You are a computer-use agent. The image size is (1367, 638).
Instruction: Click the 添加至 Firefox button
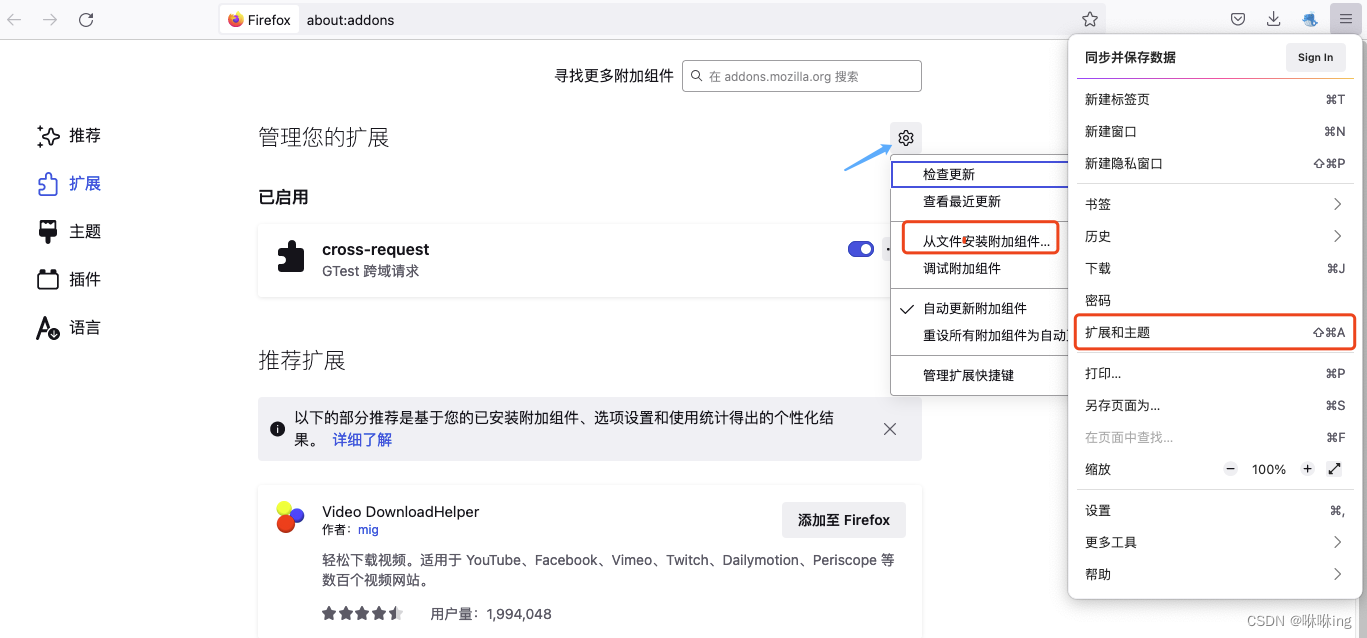[843, 520]
